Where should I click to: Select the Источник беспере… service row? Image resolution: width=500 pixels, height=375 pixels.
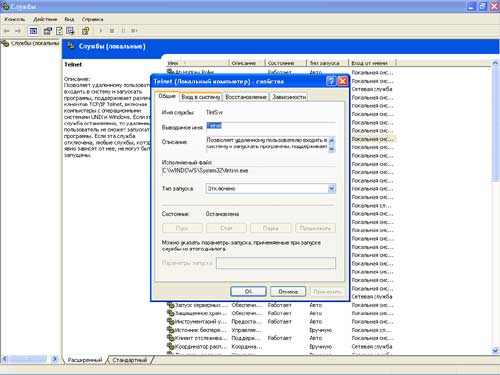point(281,330)
